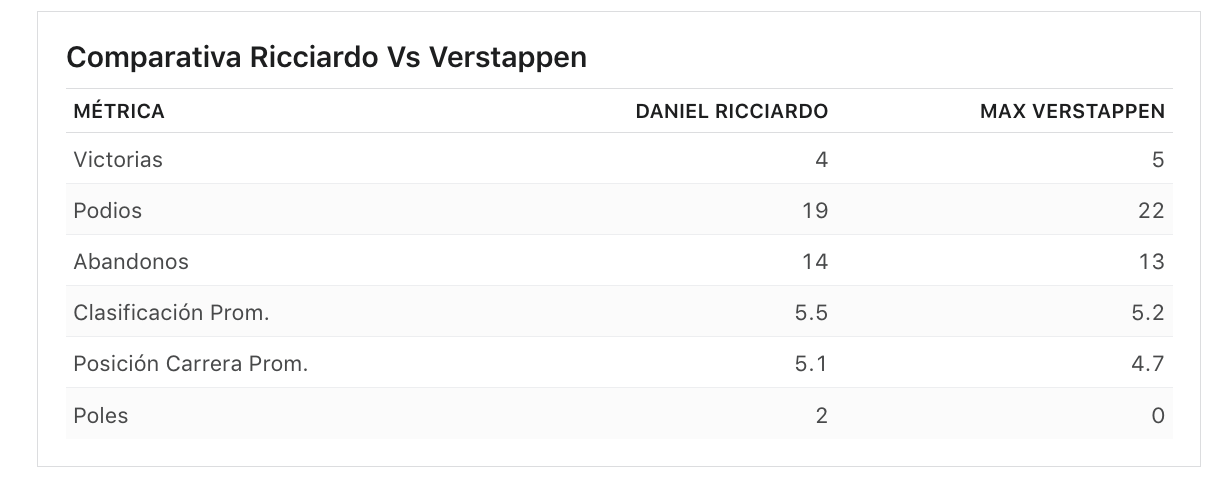Screen dimensions: 1224x490
Task: Select Ricciardo's Podios value 19
Action: [815, 210]
